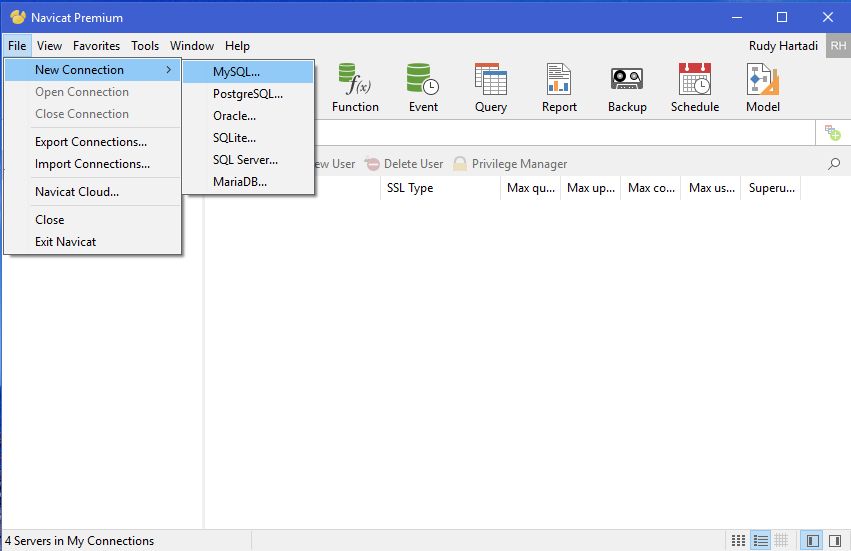Image resolution: width=851 pixels, height=551 pixels.
Task: Open the File menu
Action: [17, 46]
